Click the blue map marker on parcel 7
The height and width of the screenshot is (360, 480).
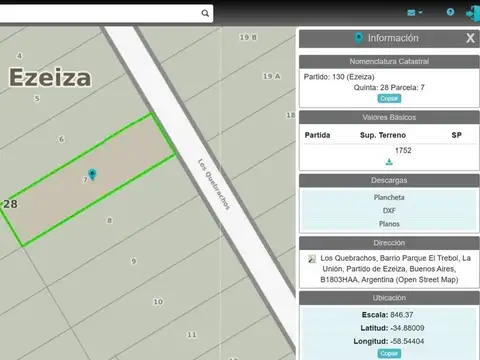pos(92,174)
